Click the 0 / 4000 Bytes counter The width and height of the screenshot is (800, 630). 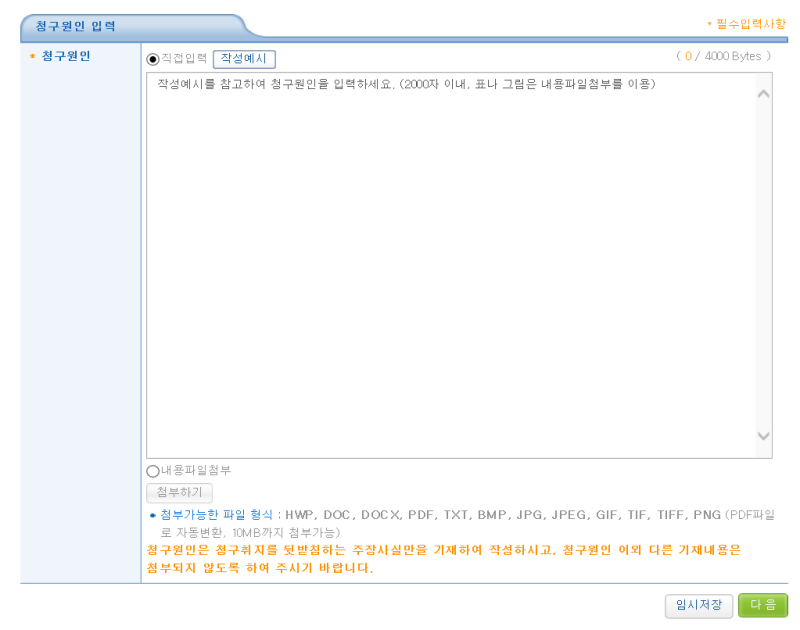click(723, 56)
